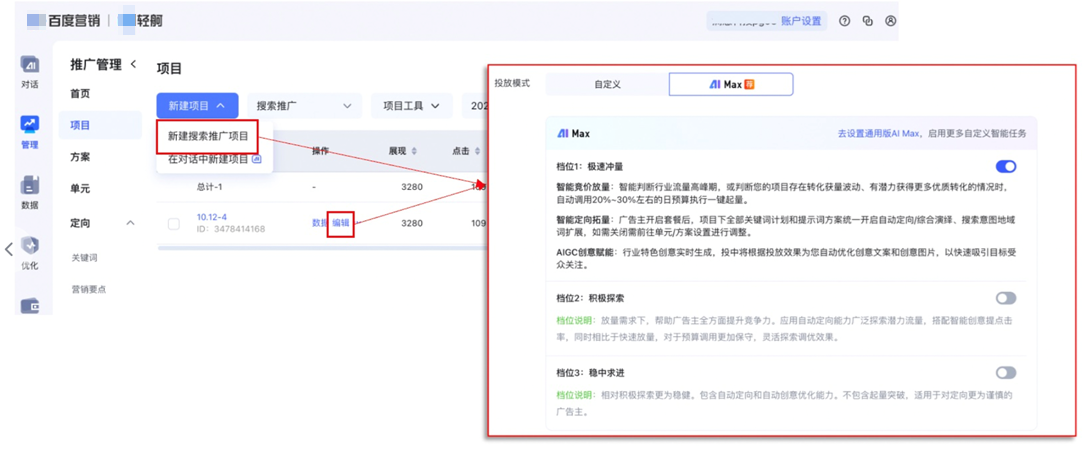
Task: Click the 百度营销 logo text
Action: click(73, 21)
